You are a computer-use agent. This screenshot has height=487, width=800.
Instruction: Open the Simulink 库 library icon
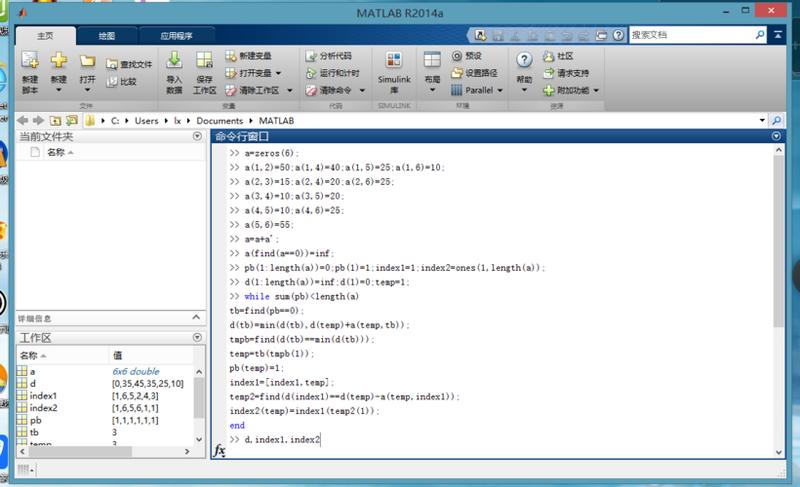pyautogui.click(x=394, y=61)
